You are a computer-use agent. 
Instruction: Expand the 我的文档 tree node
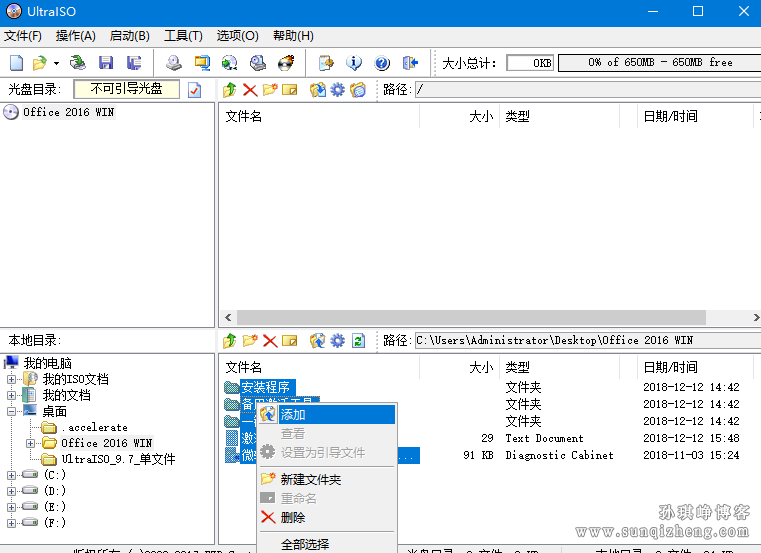click(11, 395)
